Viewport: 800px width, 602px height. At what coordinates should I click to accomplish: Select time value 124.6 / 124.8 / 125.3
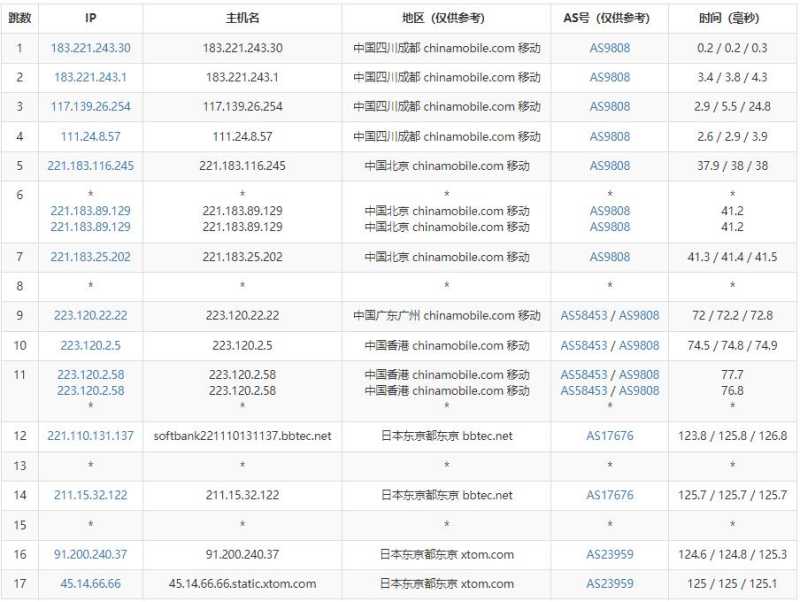click(732, 554)
